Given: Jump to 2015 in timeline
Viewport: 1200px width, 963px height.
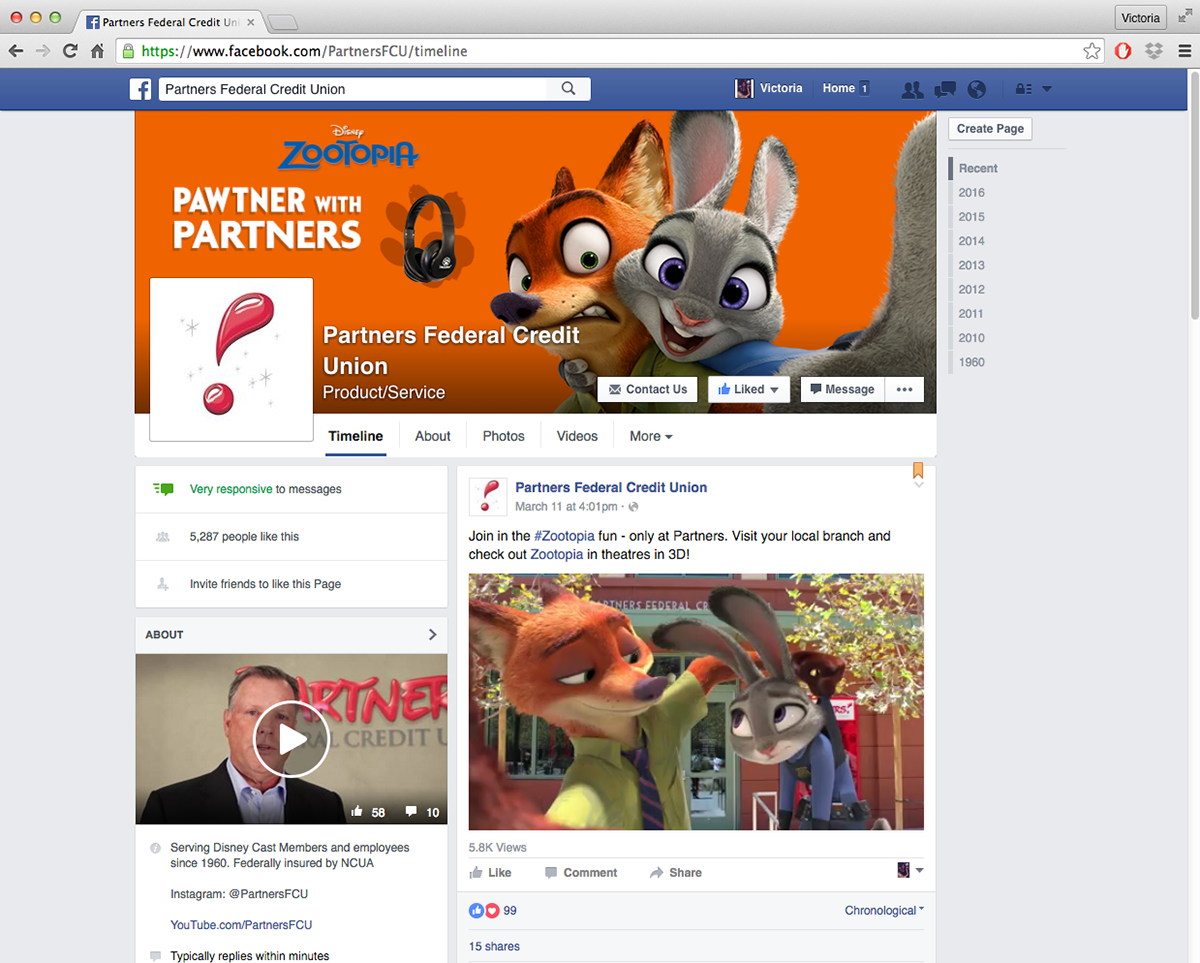Looking at the screenshot, I should pos(972,217).
